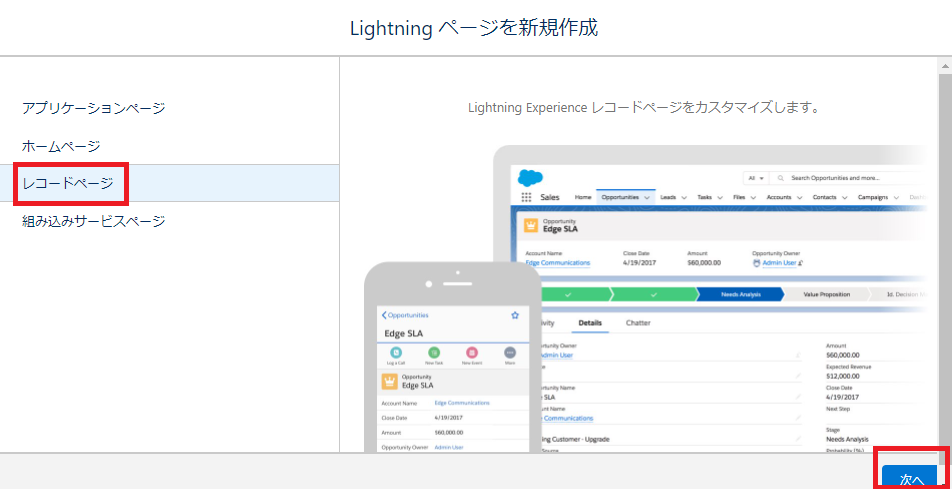Viewport: 952px width, 489px height.
Task: Click the preview pane vertical scrollbar track
Action: pos(945,261)
